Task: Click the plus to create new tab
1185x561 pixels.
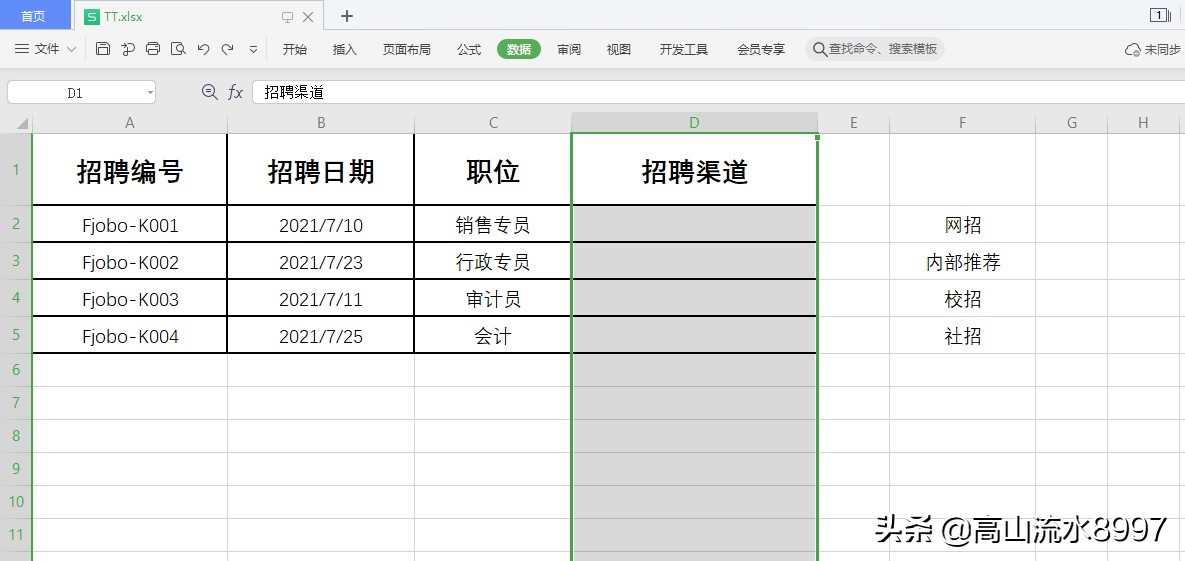Action: click(346, 16)
